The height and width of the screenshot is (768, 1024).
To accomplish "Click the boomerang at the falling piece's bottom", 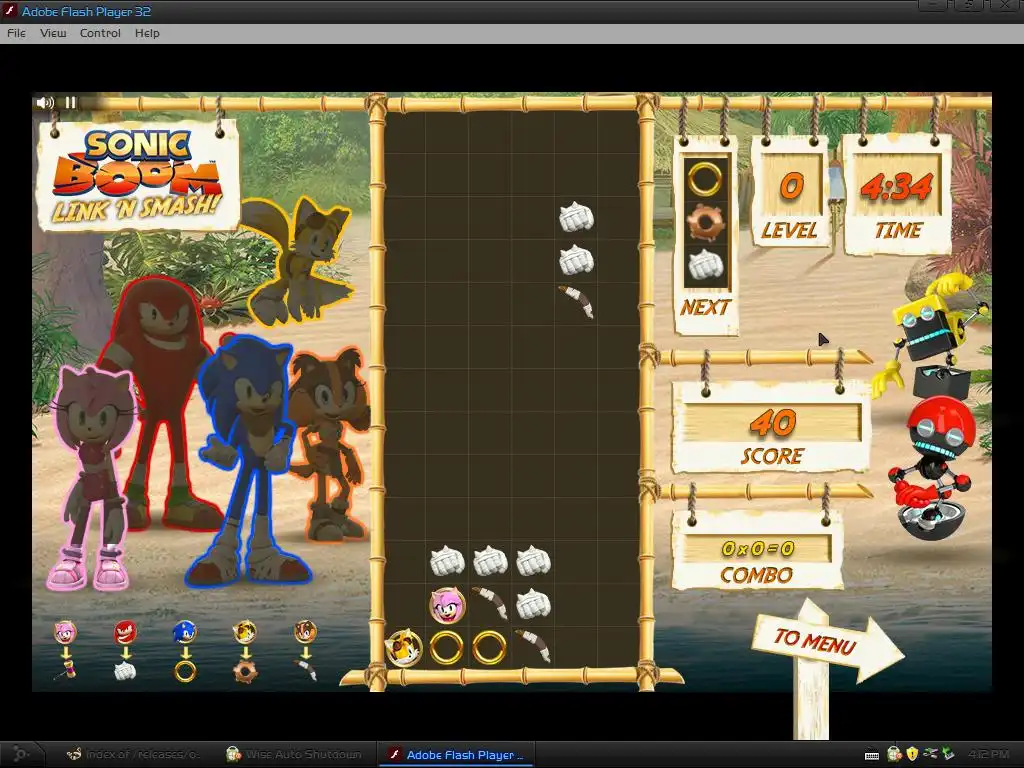I will [576, 301].
